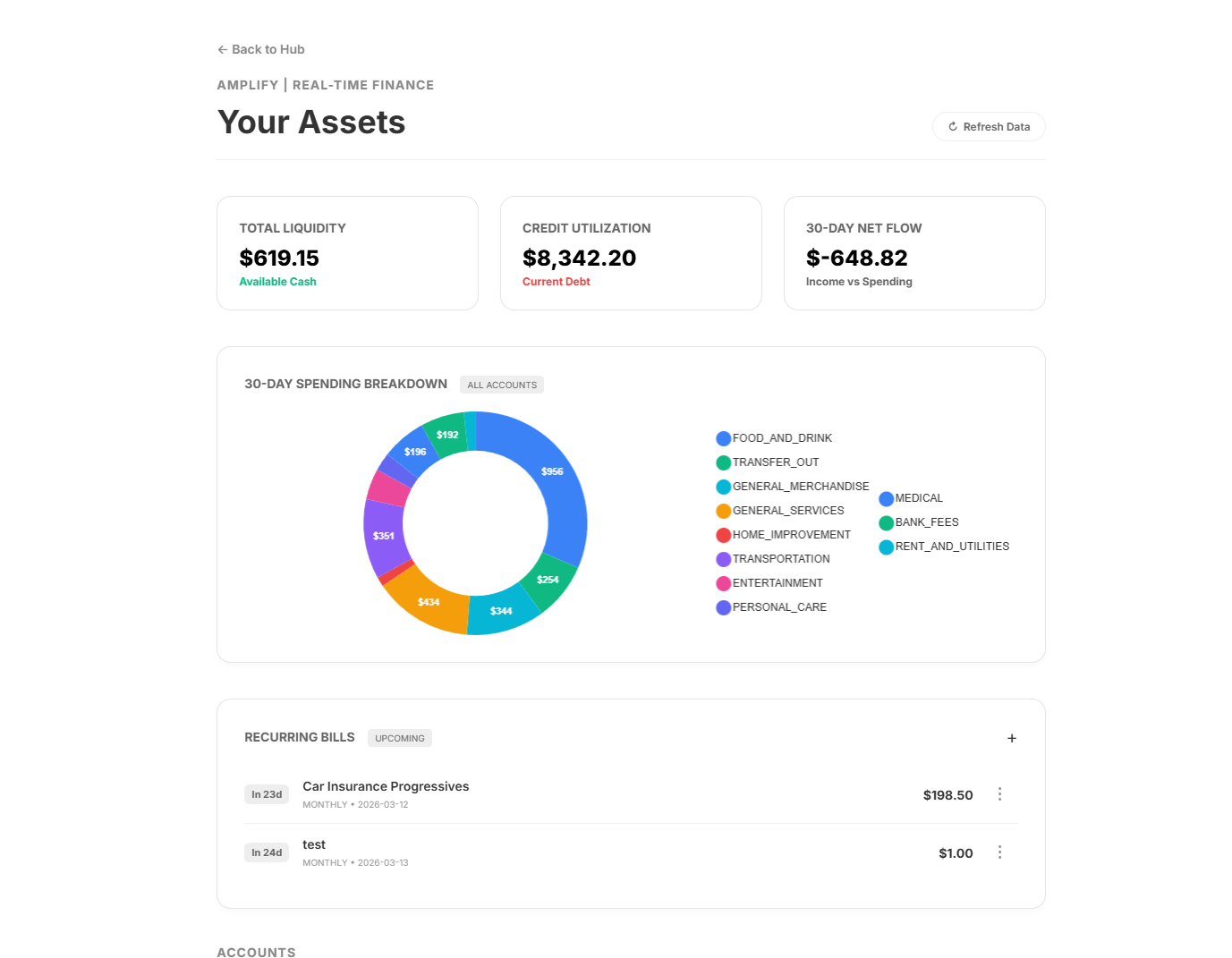Select the $351 purple donut segment
The image size is (1232, 958).
384,536
